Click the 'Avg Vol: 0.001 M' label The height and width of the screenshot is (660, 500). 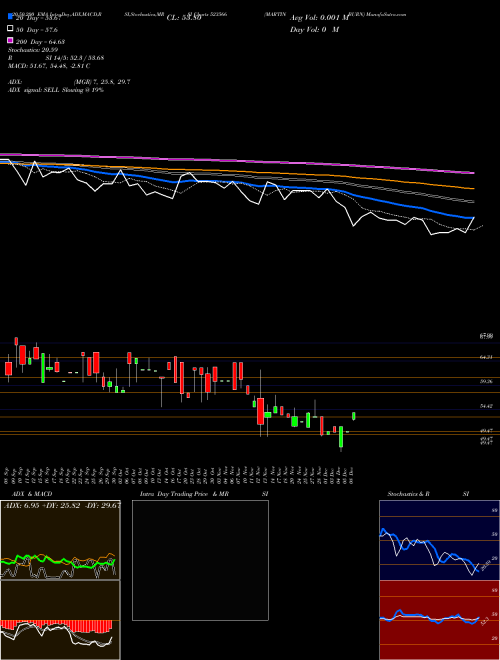(319, 18)
